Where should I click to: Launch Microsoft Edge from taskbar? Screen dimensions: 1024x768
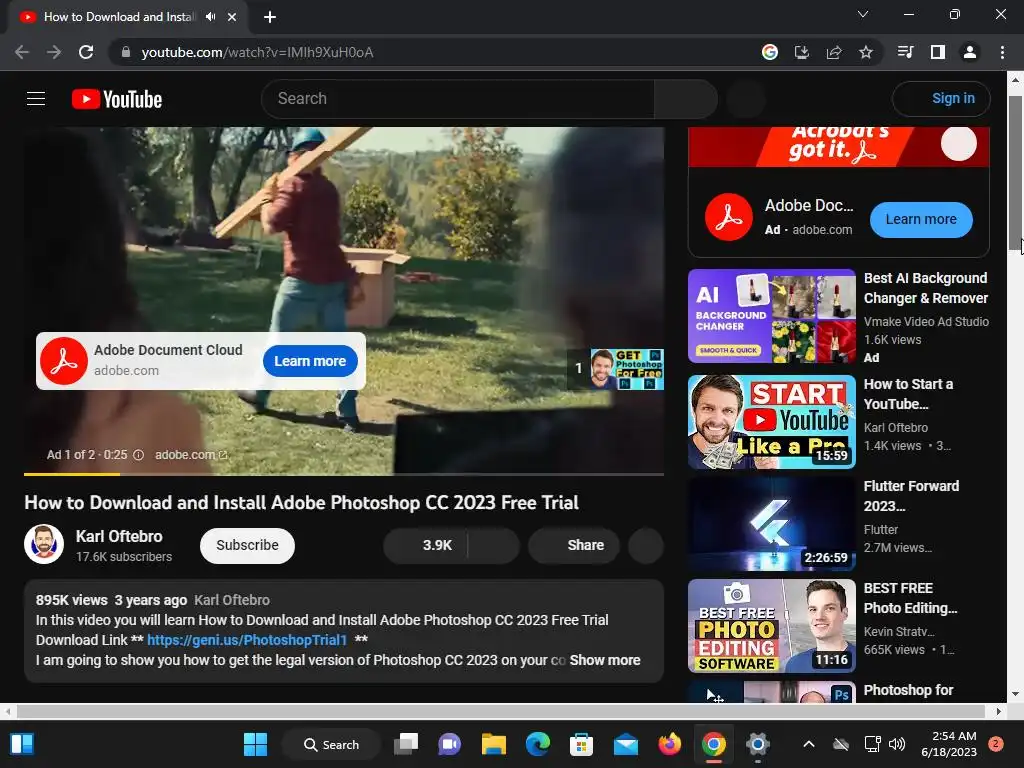[538, 744]
